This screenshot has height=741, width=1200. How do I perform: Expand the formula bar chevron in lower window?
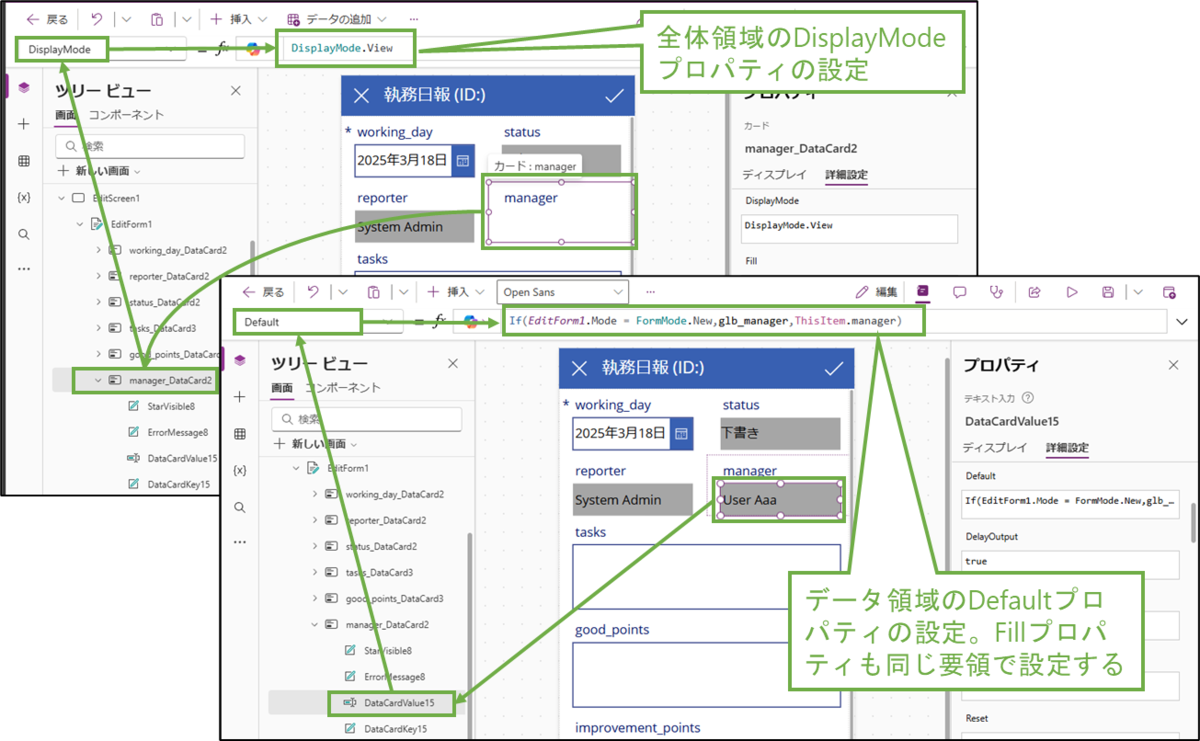[1183, 322]
